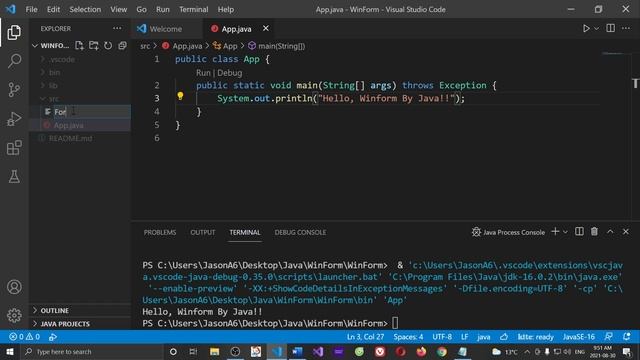
Task: Click LF end-of-line indicator
Action: (x=464, y=337)
